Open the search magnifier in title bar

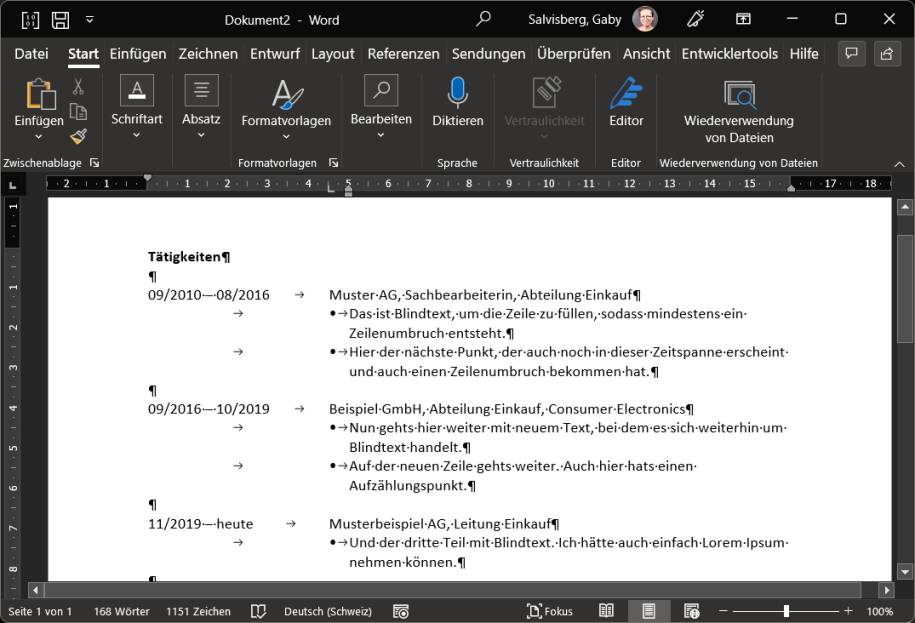pos(484,19)
